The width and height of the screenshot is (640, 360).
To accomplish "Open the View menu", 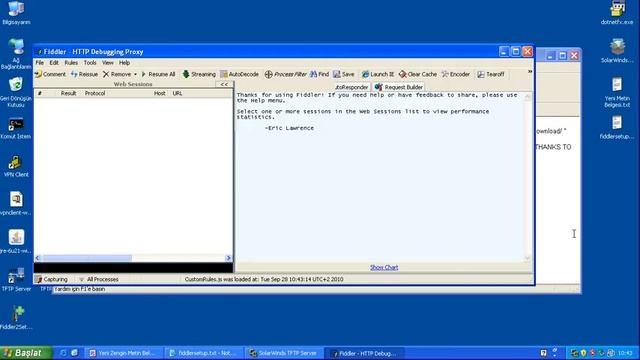I will pos(108,63).
